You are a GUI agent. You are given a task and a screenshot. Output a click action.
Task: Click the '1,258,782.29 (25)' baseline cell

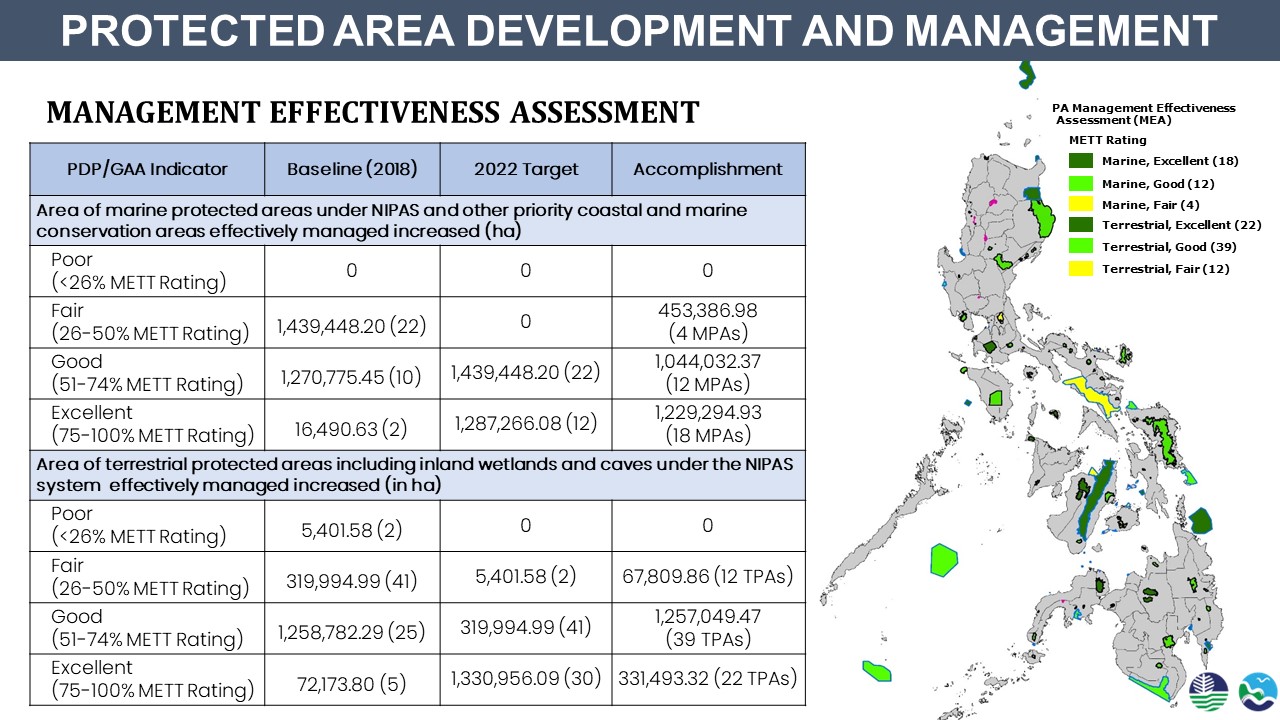(352, 629)
